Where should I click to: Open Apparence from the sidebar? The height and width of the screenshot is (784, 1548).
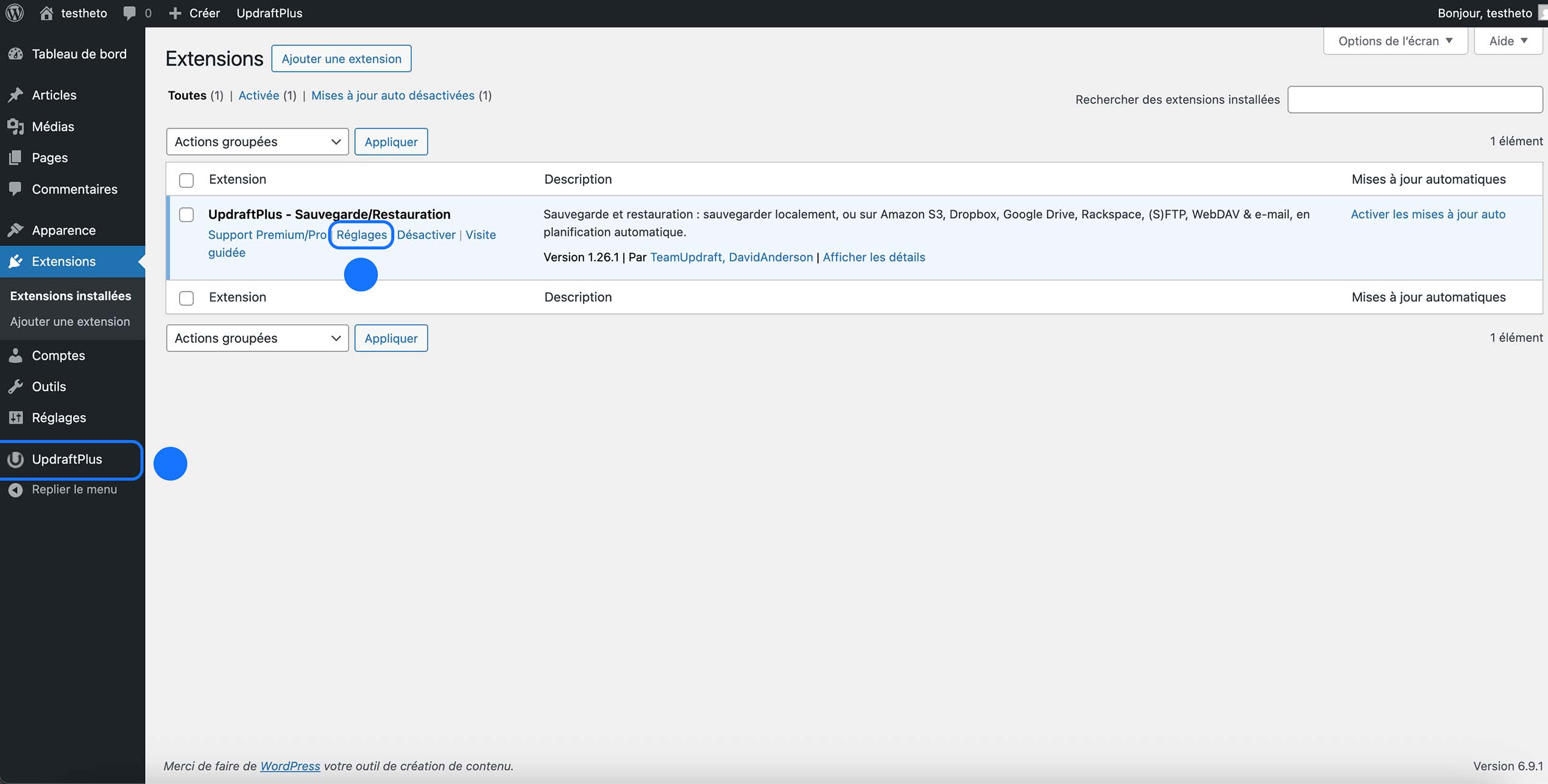coord(63,230)
